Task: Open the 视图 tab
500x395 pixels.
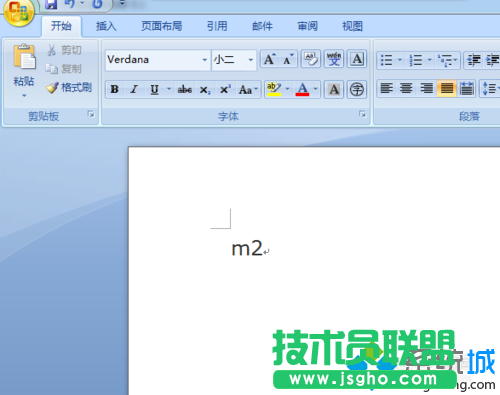Action: 352,26
